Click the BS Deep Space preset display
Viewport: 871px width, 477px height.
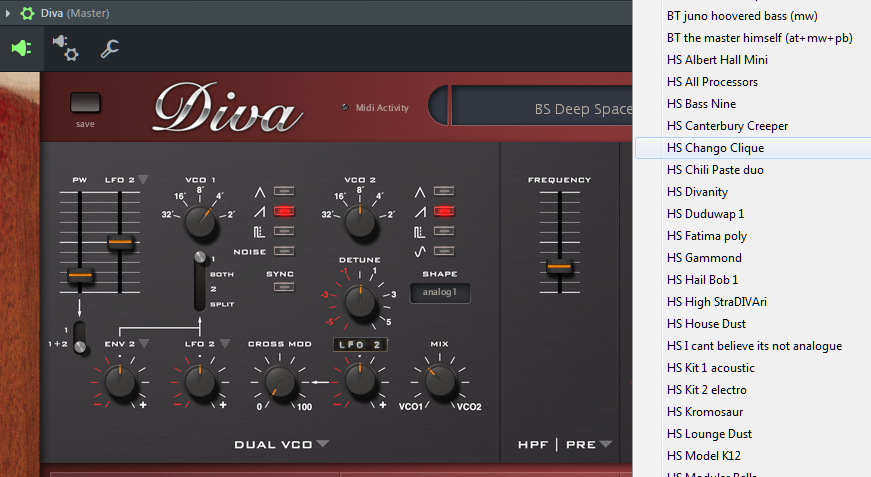pyautogui.click(x=542, y=108)
